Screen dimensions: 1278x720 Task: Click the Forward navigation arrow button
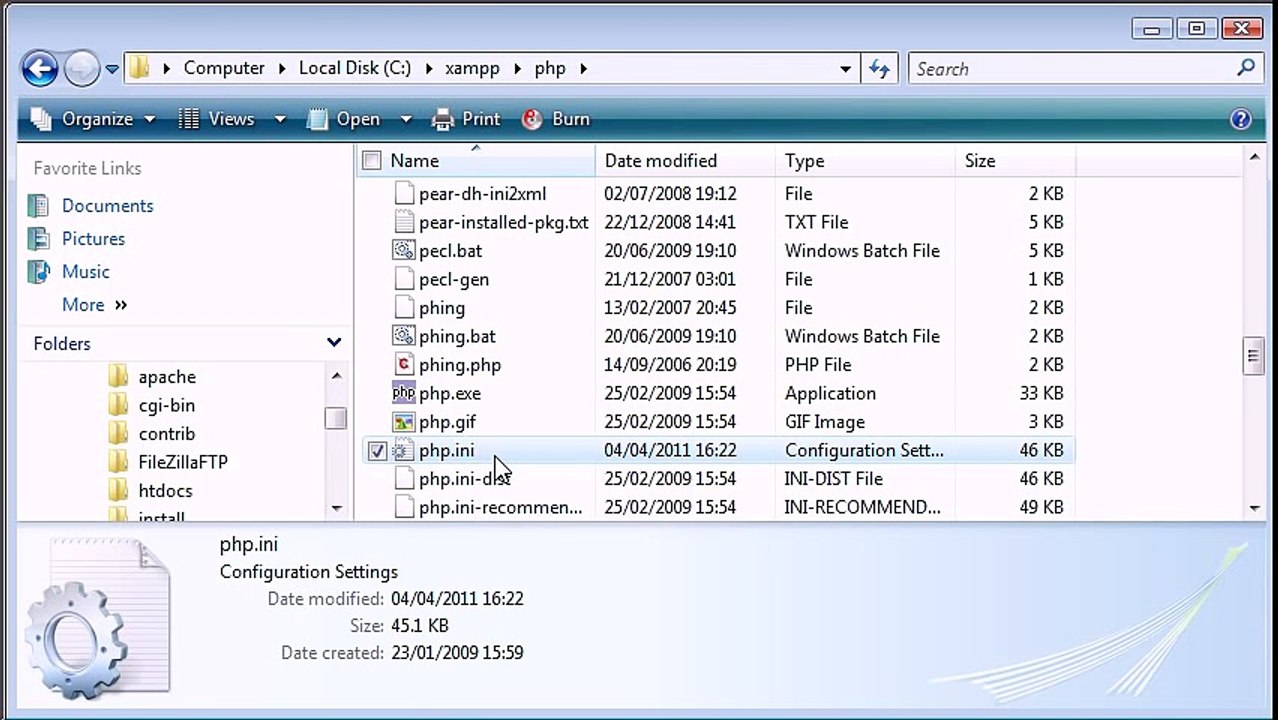click(x=82, y=69)
